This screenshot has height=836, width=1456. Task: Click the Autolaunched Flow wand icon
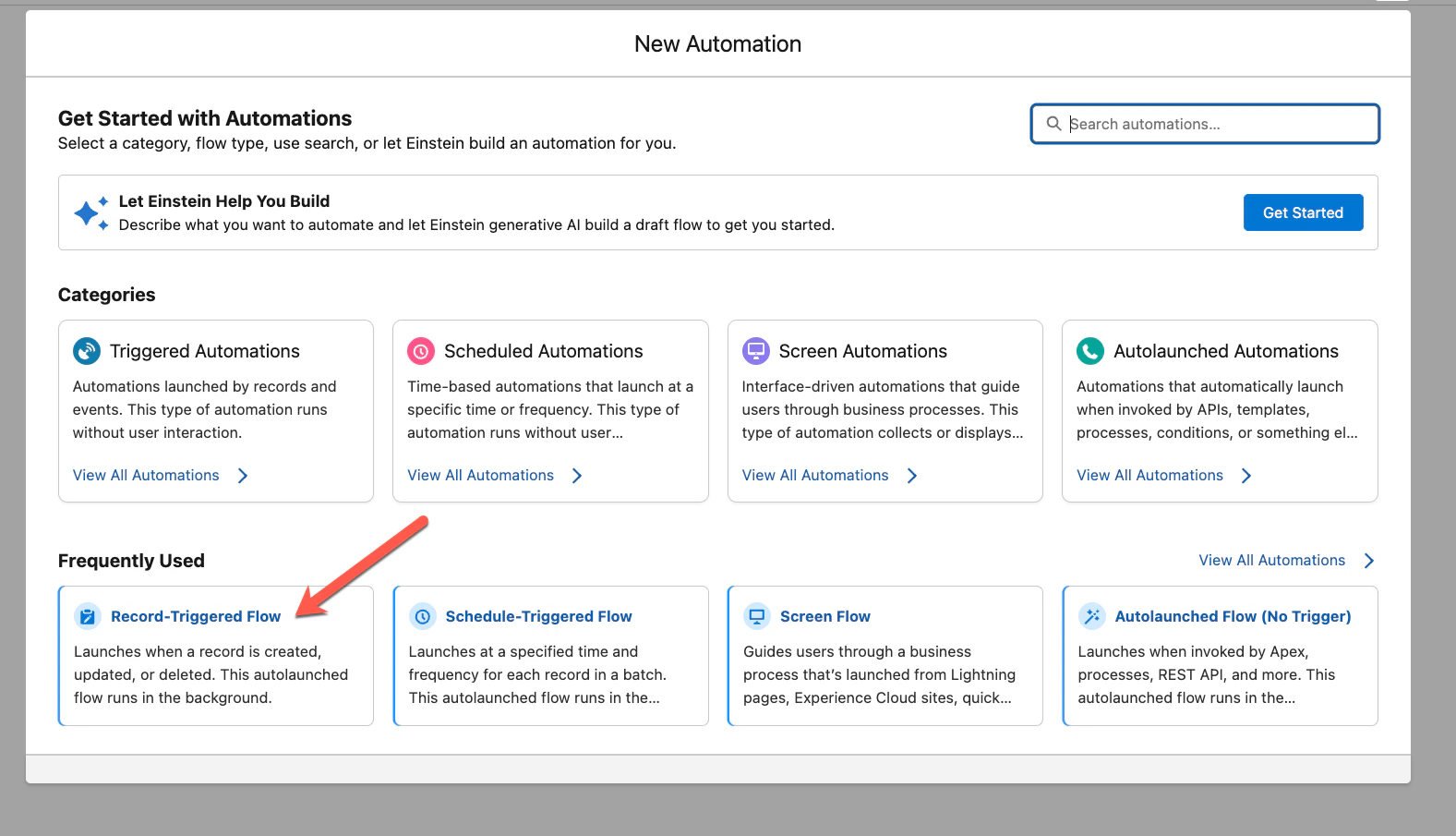click(1092, 616)
